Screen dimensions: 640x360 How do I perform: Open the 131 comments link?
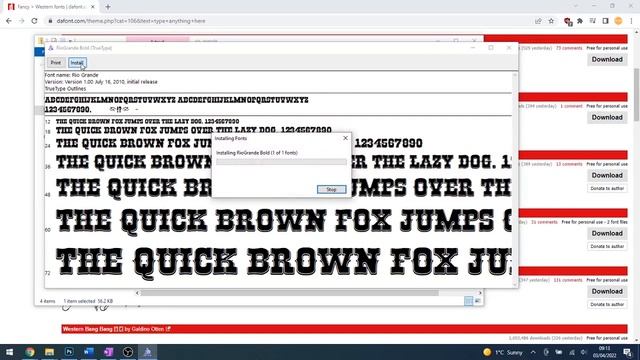(568, 280)
